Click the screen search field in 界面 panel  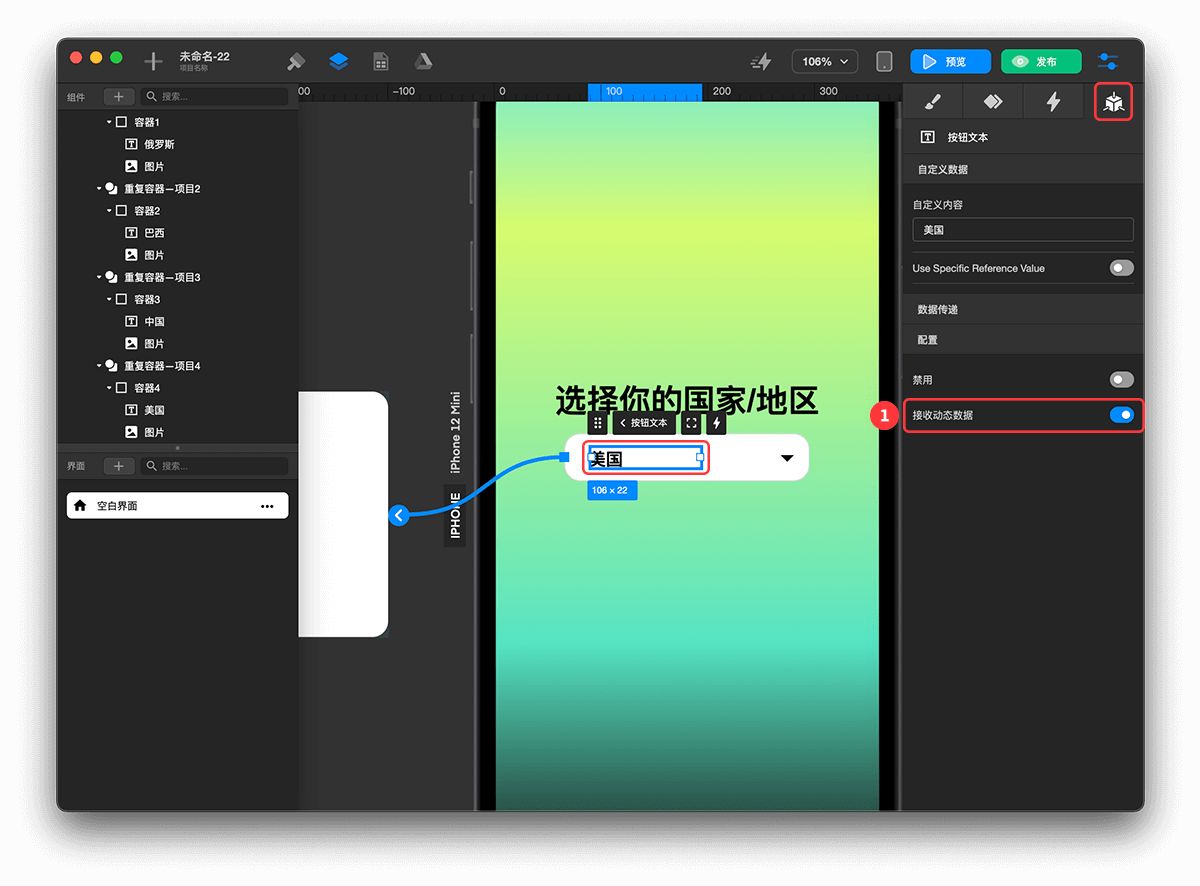(x=215, y=466)
